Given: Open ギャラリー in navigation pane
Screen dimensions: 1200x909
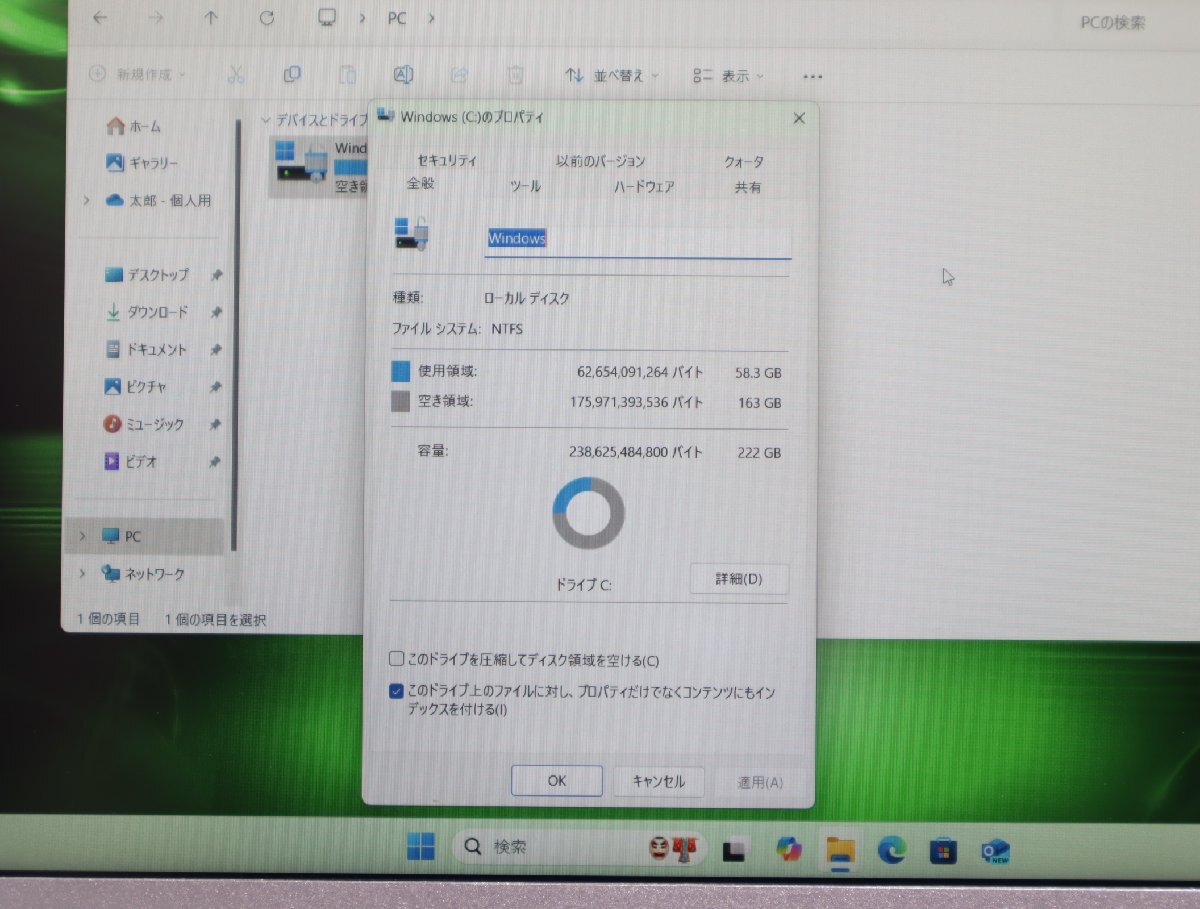Looking at the screenshot, I should [x=141, y=163].
